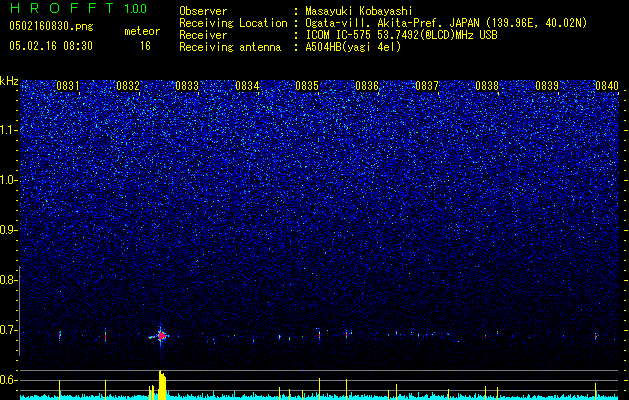Click the version number 1.00
Viewport: 629px width, 400px height.
click(x=136, y=8)
